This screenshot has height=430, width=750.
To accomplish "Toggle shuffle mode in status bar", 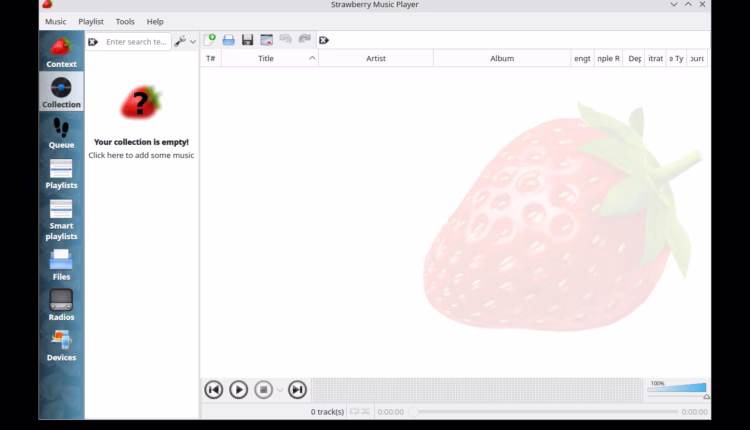I will pos(365,411).
